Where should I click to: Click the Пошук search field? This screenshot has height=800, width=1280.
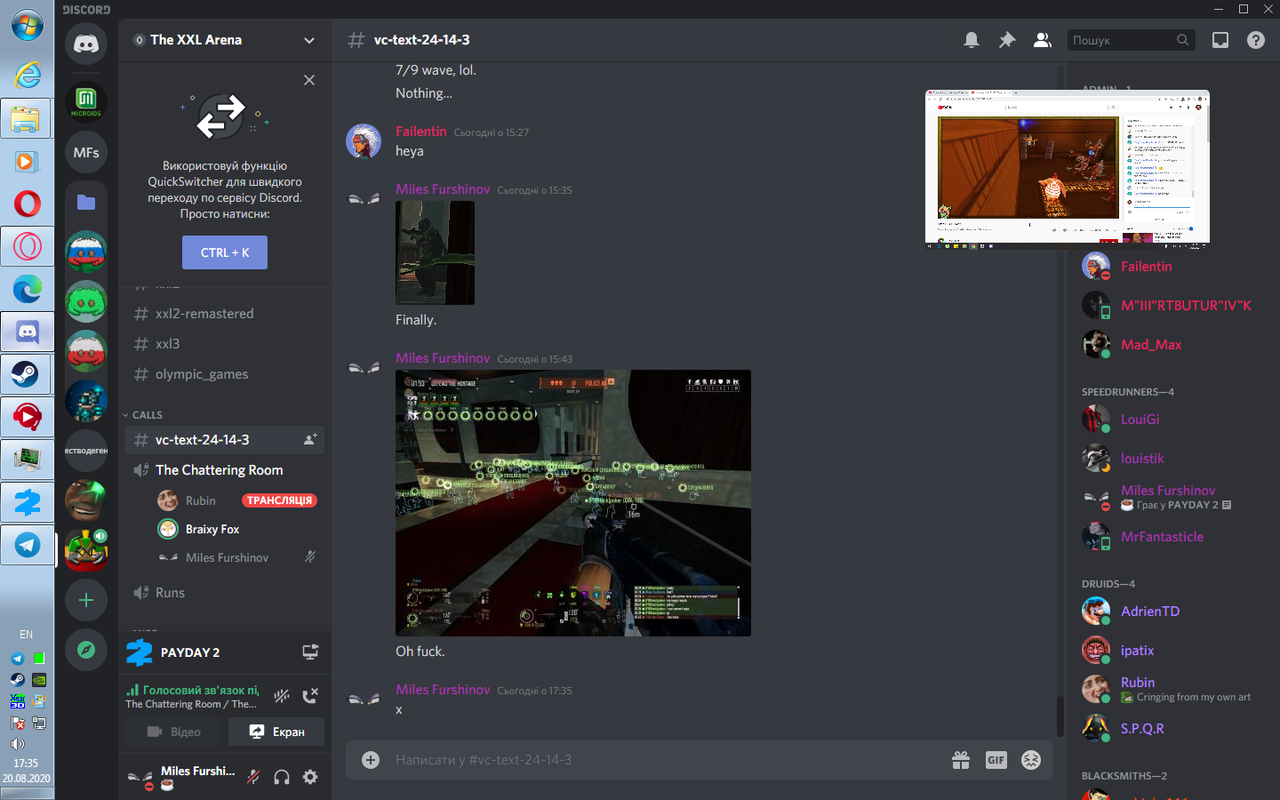[1132, 40]
